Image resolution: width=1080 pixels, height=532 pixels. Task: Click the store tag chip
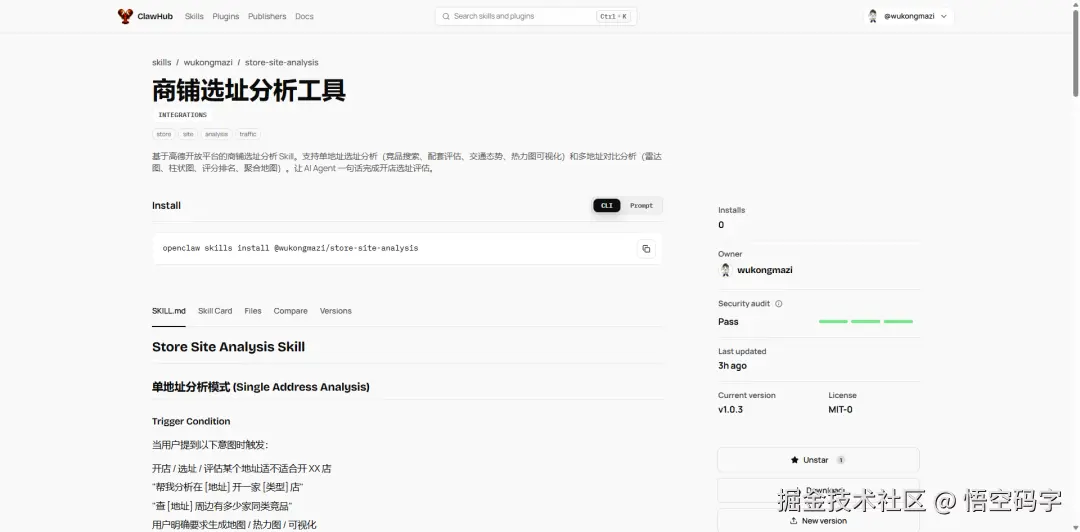(164, 134)
